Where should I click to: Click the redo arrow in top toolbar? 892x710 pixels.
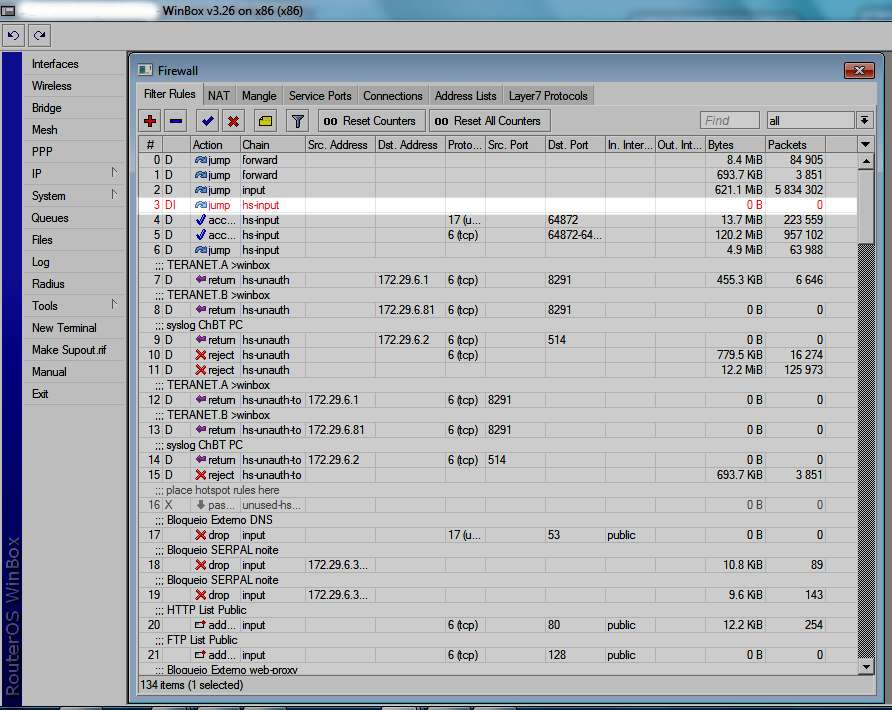click(x=40, y=35)
